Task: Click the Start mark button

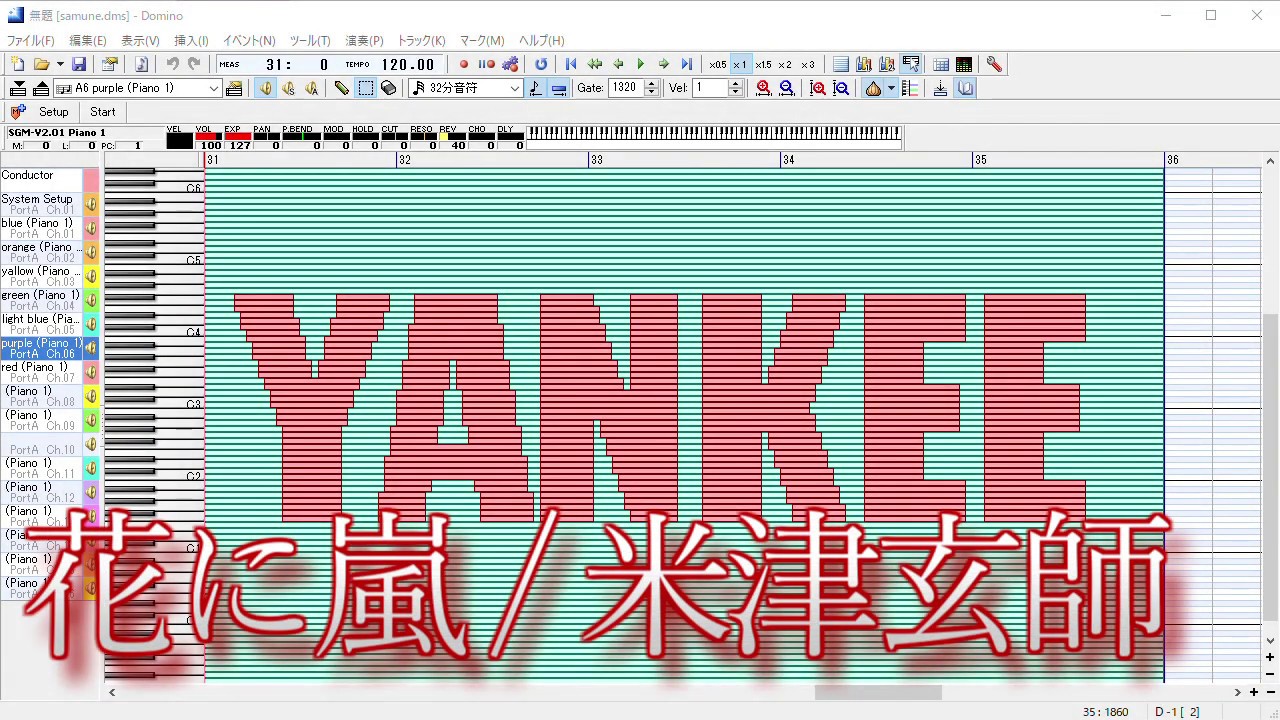Action: pos(103,112)
